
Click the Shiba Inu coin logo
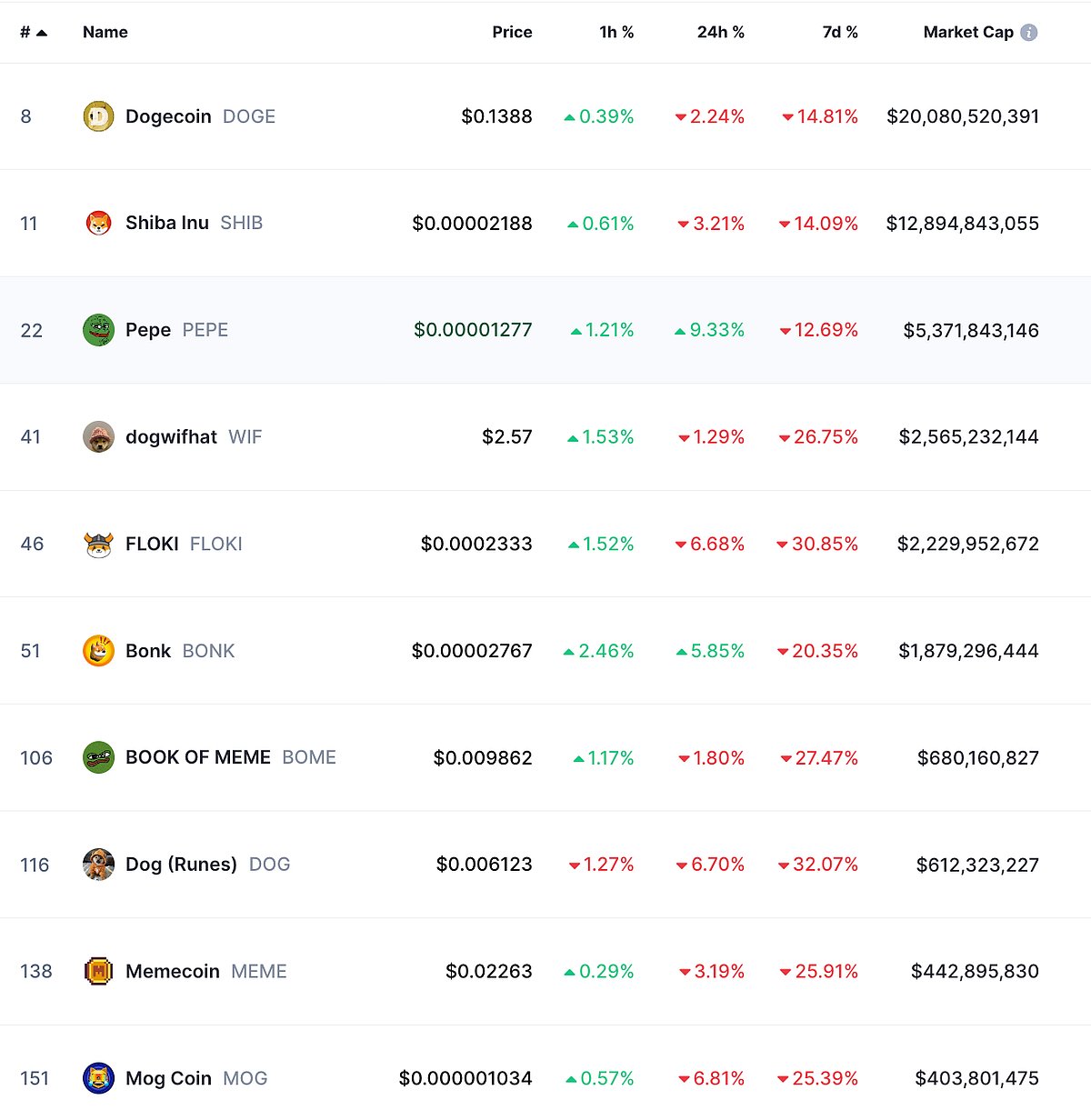98,223
